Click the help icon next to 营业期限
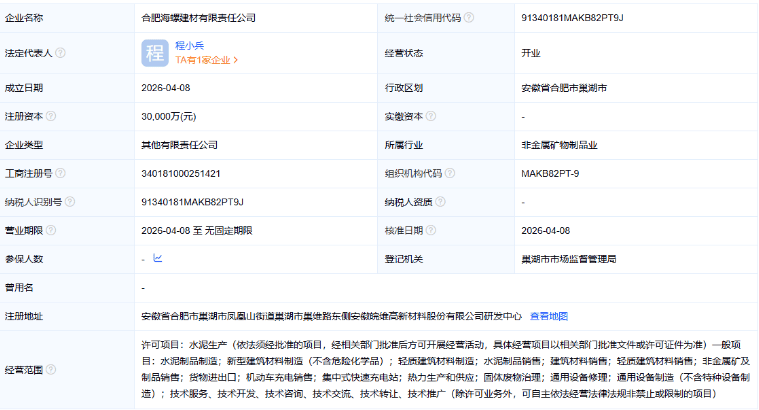This screenshot has height=410, width=759. coord(53,230)
